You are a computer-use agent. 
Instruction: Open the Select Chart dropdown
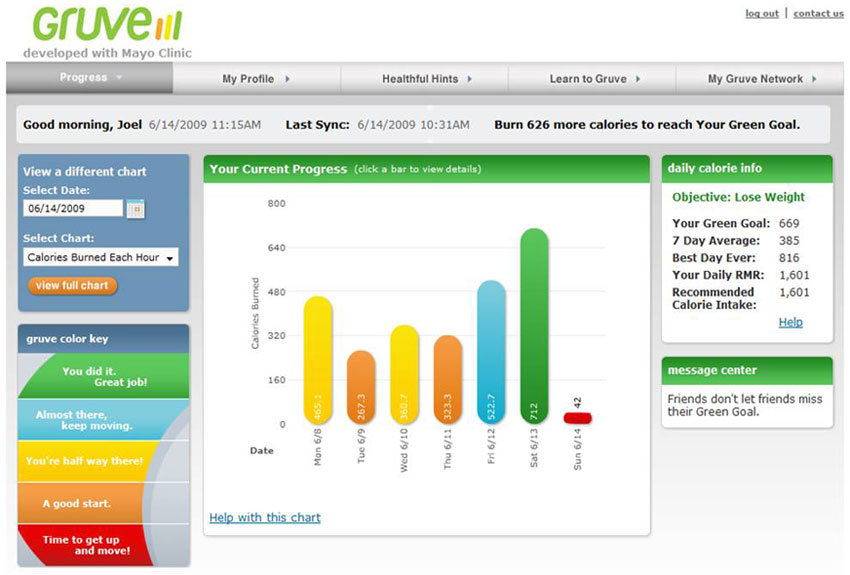[101, 257]
